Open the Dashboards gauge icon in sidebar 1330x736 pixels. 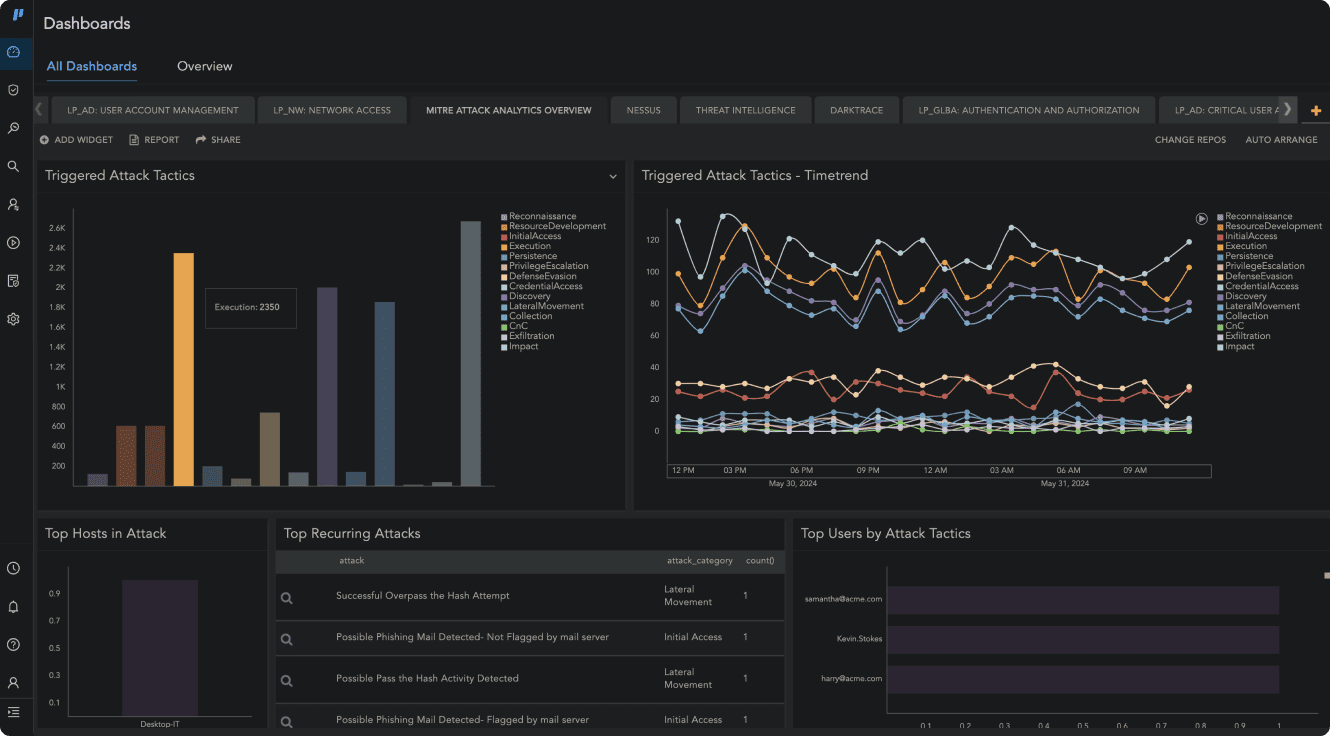[14, 52]
